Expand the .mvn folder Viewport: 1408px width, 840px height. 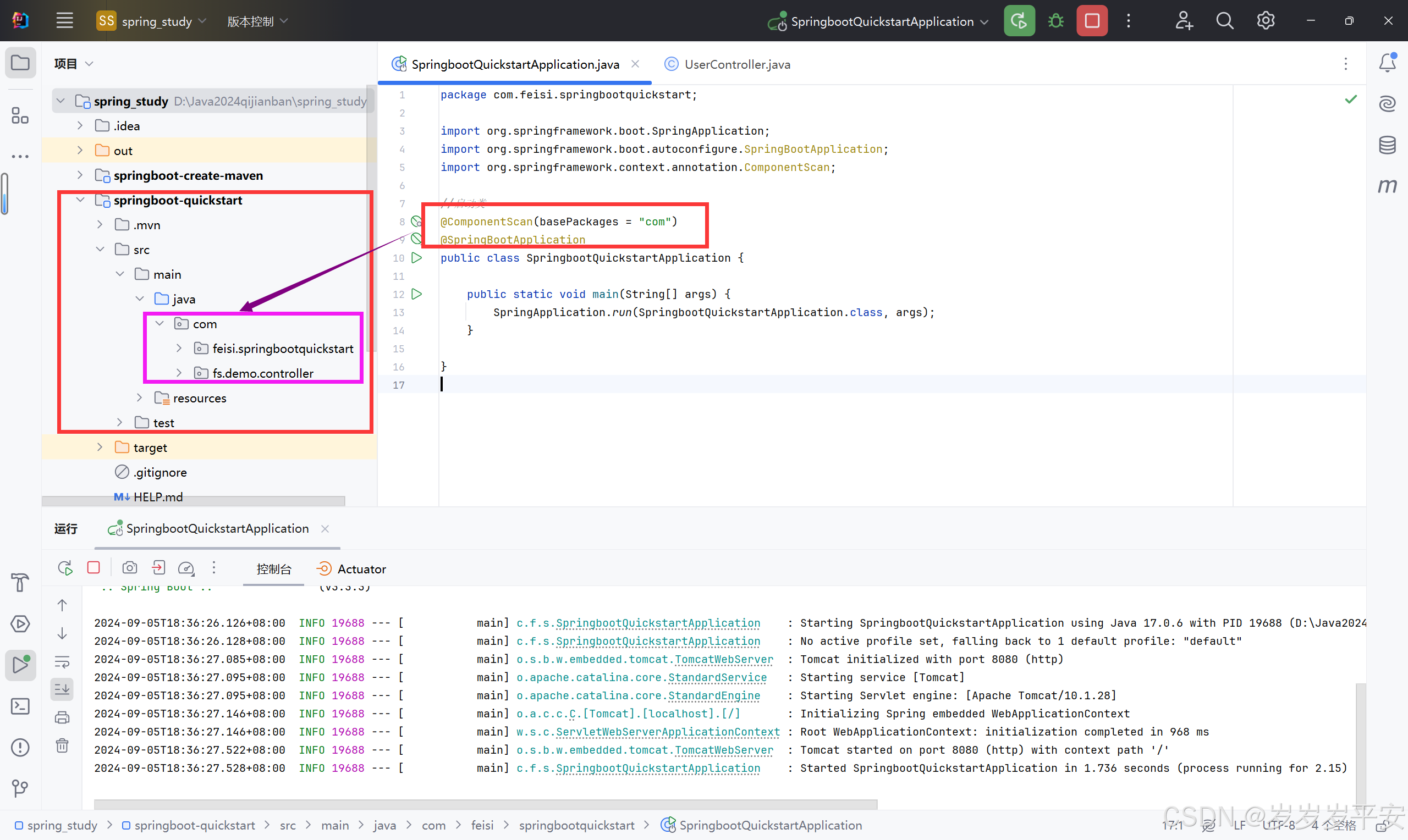[100, 224]
